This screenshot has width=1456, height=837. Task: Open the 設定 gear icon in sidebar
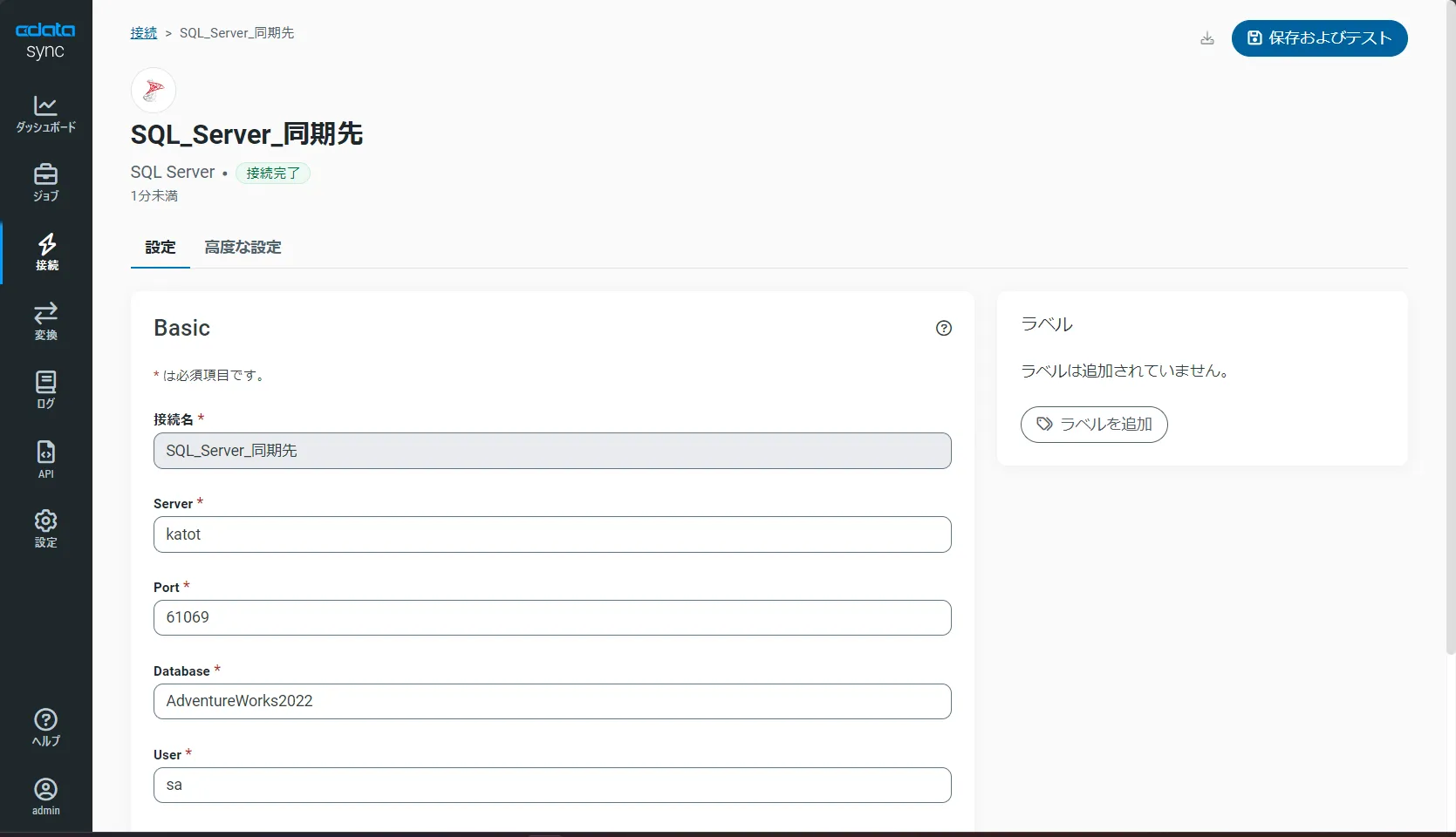(45, 527)
